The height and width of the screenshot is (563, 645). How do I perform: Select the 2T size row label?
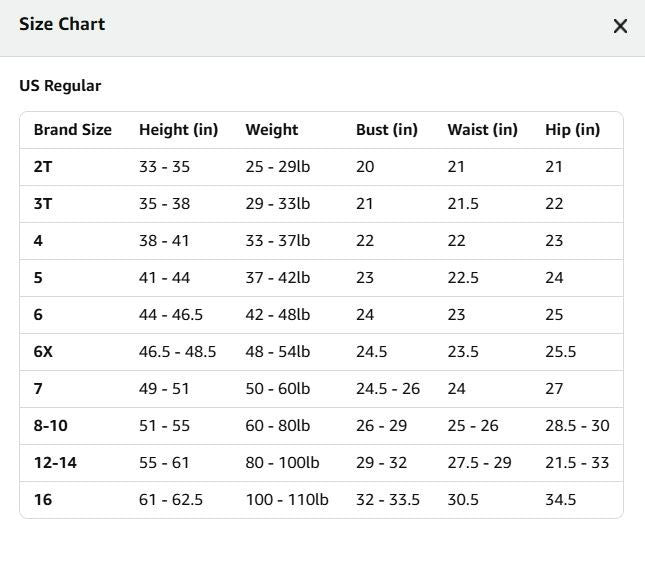(43, 167)
